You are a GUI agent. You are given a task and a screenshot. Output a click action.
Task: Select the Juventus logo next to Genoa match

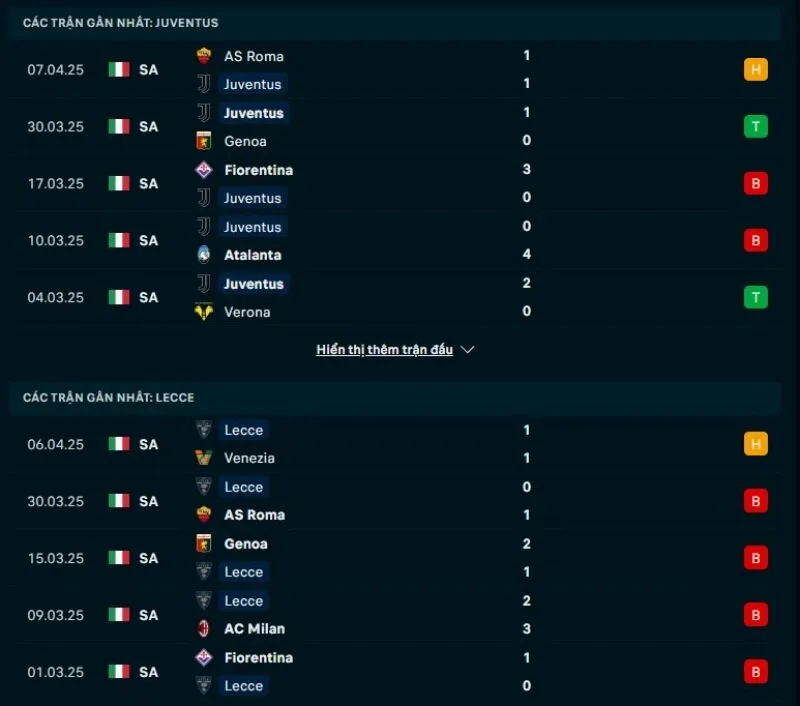pyautogui.click(x=202, y=113)
